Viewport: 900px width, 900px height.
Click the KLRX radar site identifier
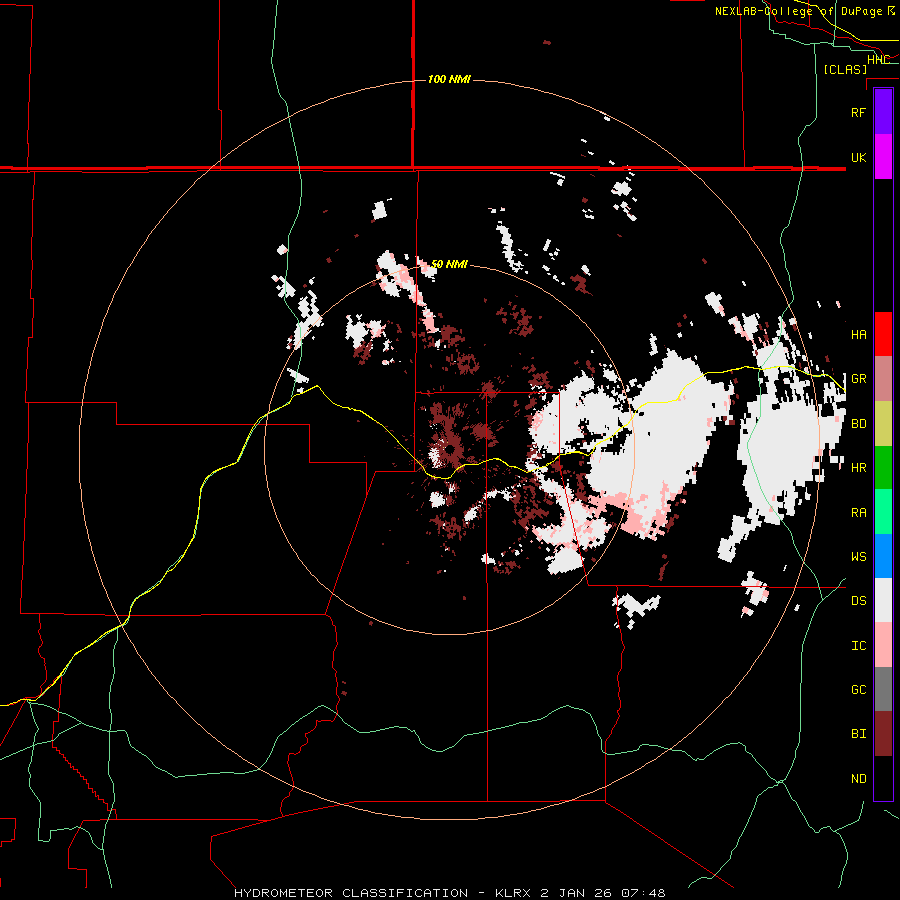pyautogui.click(x=513, y=893)
